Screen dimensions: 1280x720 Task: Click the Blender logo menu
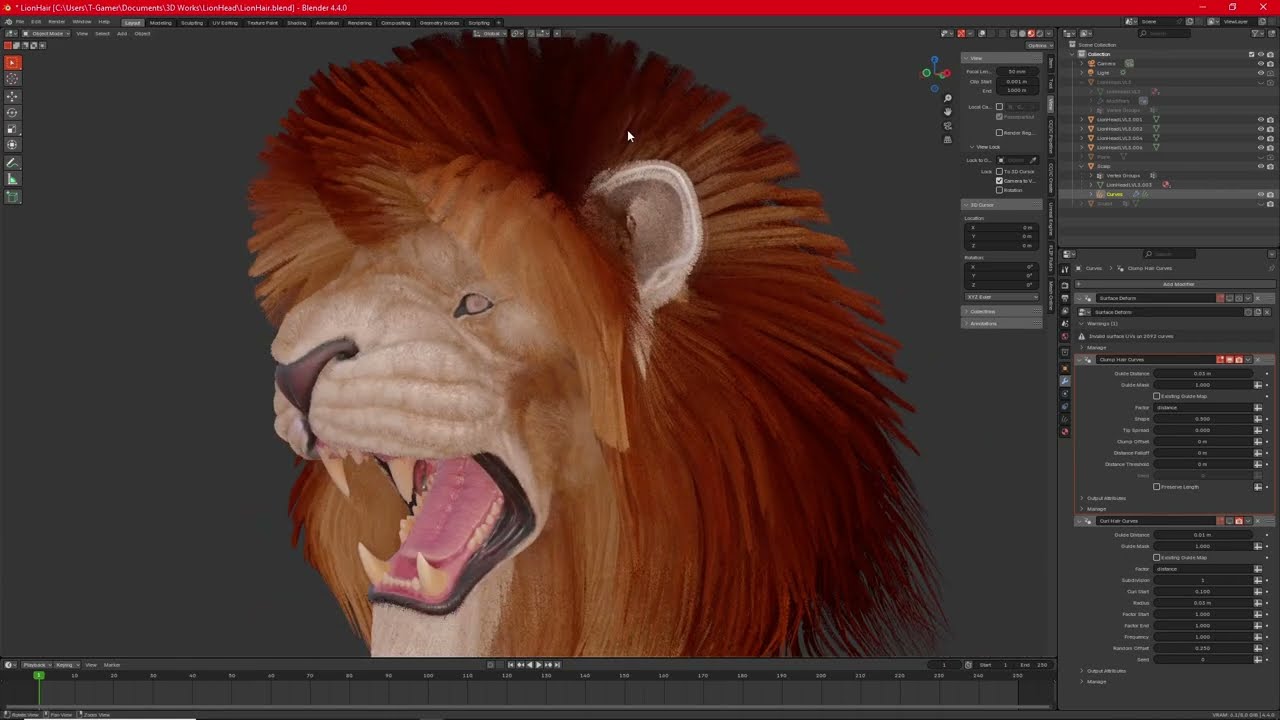pos(7,22)
